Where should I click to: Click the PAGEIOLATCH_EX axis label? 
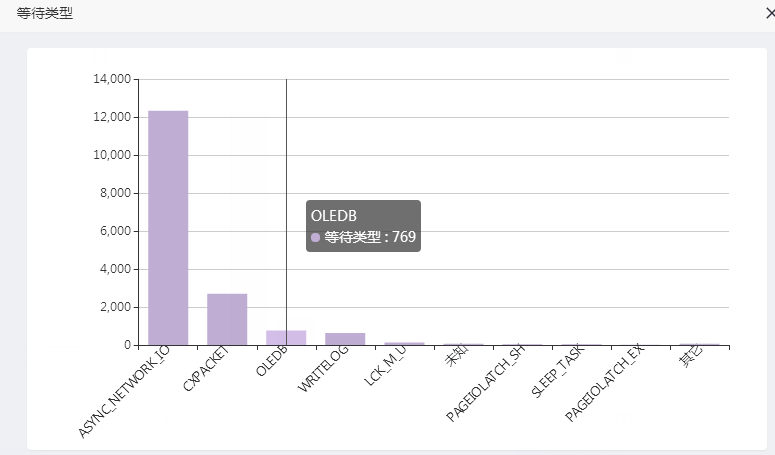tap(605, 384)
